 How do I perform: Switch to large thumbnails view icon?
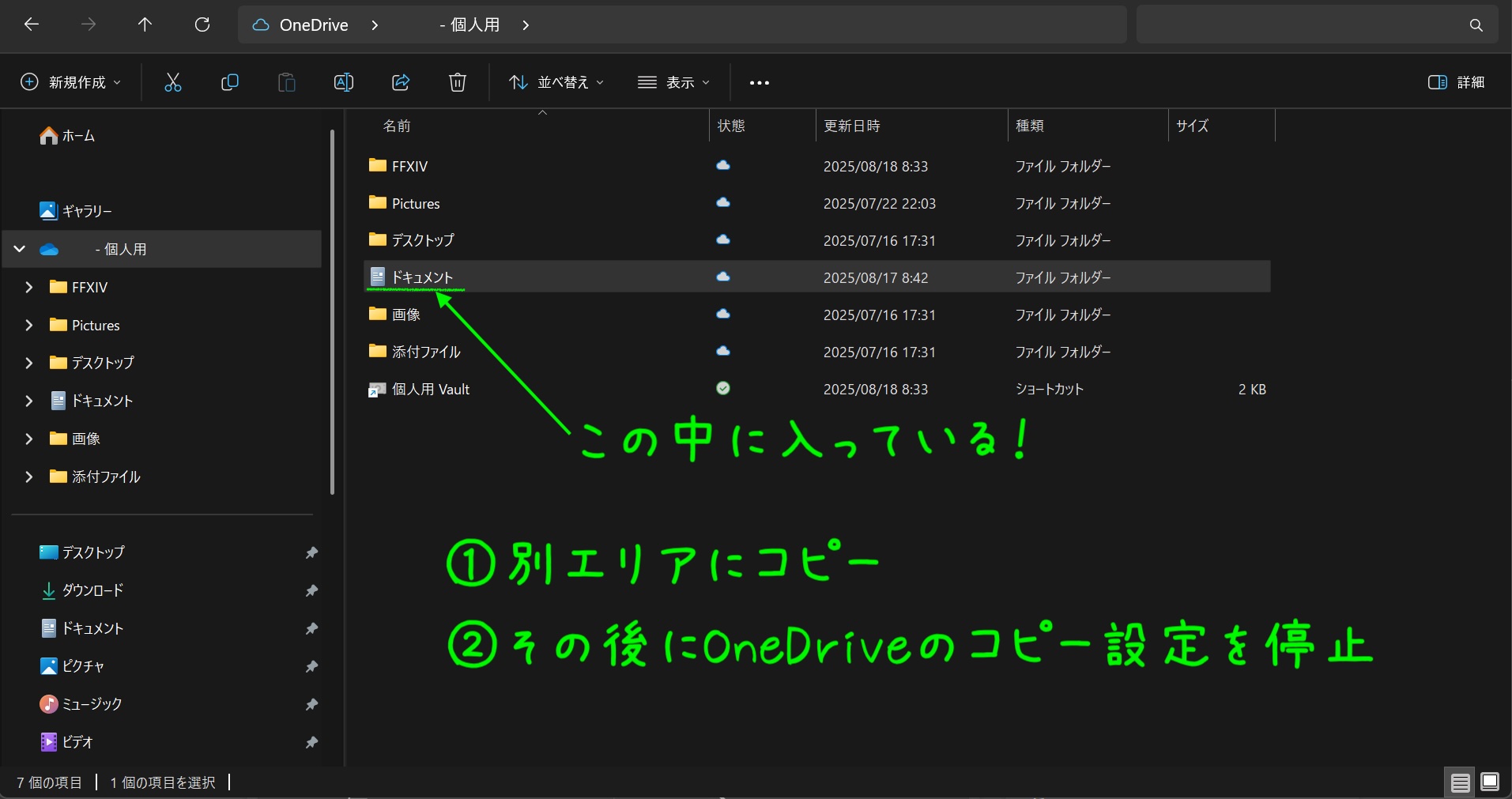1490,782
